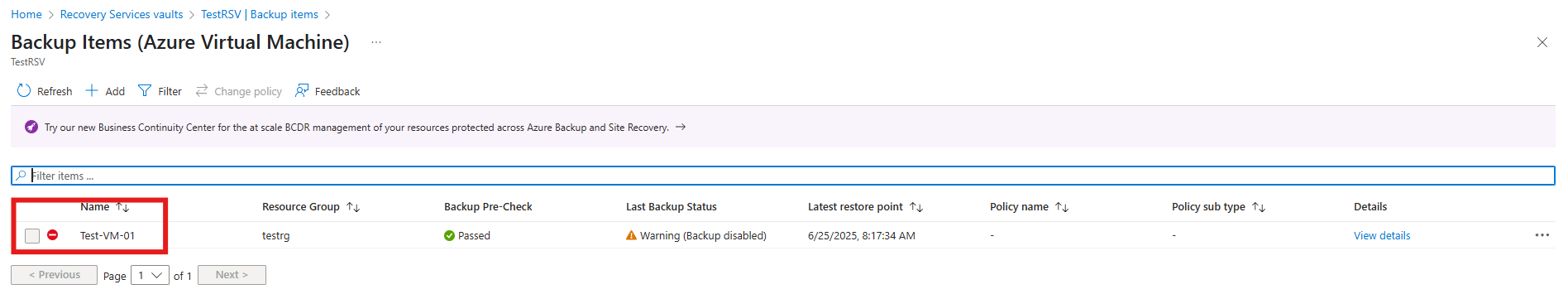Open the Filter funnel tool

(145, 90)
